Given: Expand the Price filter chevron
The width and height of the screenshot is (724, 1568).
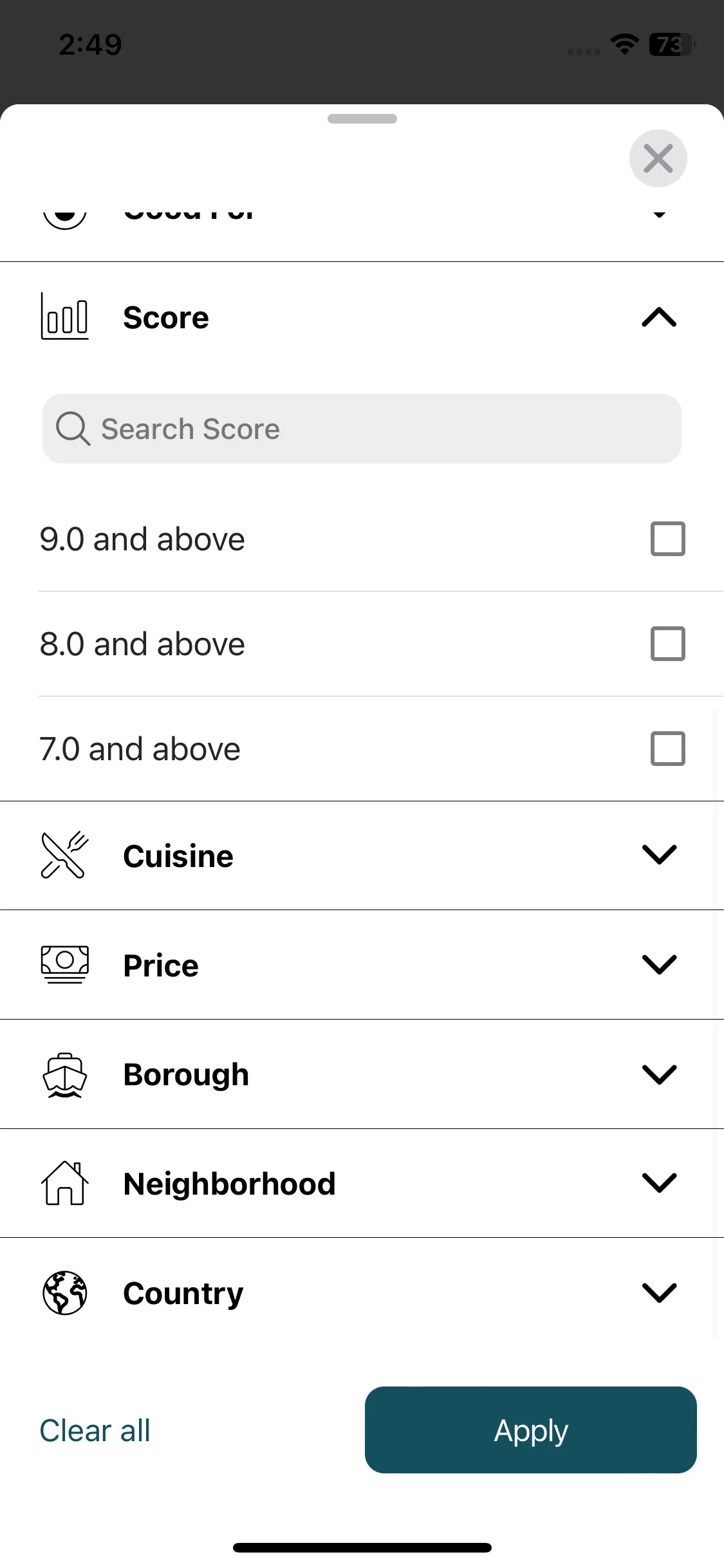Looking at the screenshot, I should [x=659, y=964].
